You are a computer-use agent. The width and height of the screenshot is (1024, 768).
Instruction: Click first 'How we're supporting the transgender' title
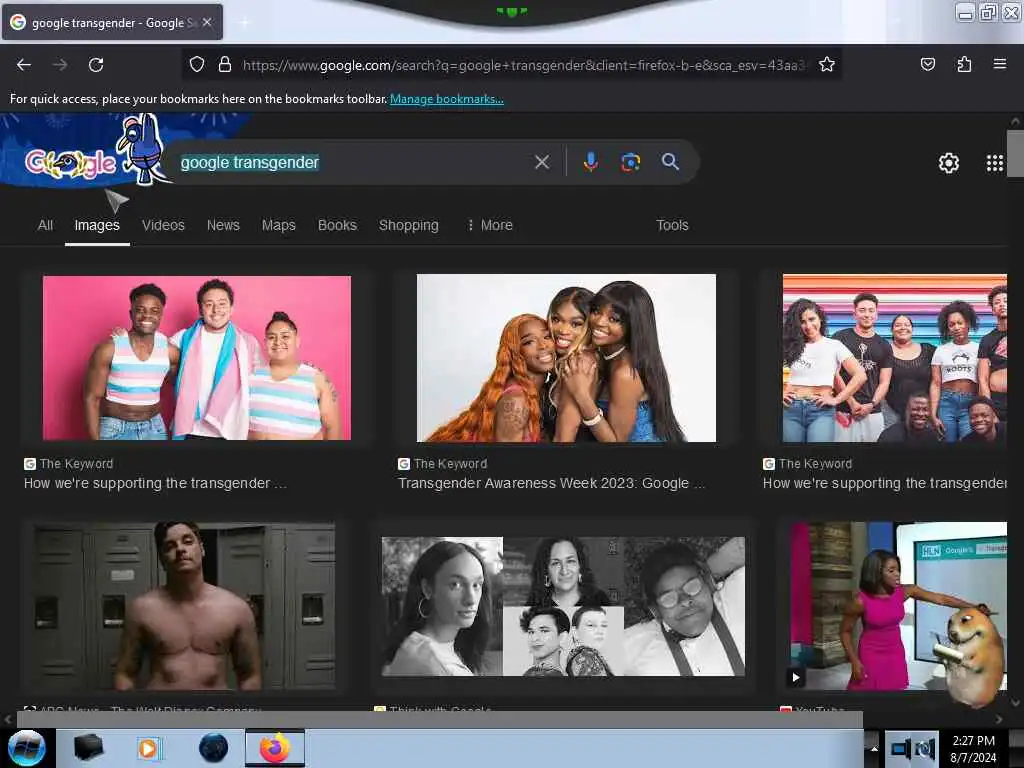(155, 483)
